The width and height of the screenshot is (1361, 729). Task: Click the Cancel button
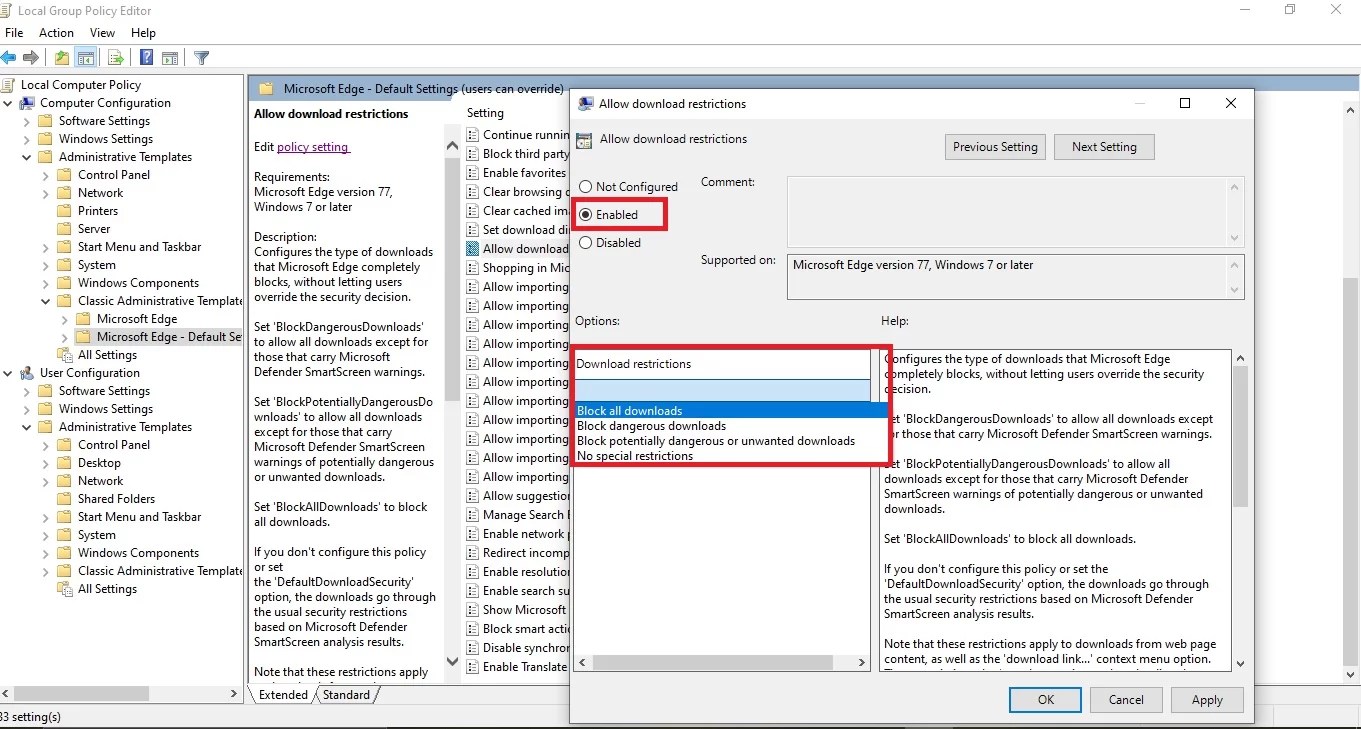[1126, 700]
